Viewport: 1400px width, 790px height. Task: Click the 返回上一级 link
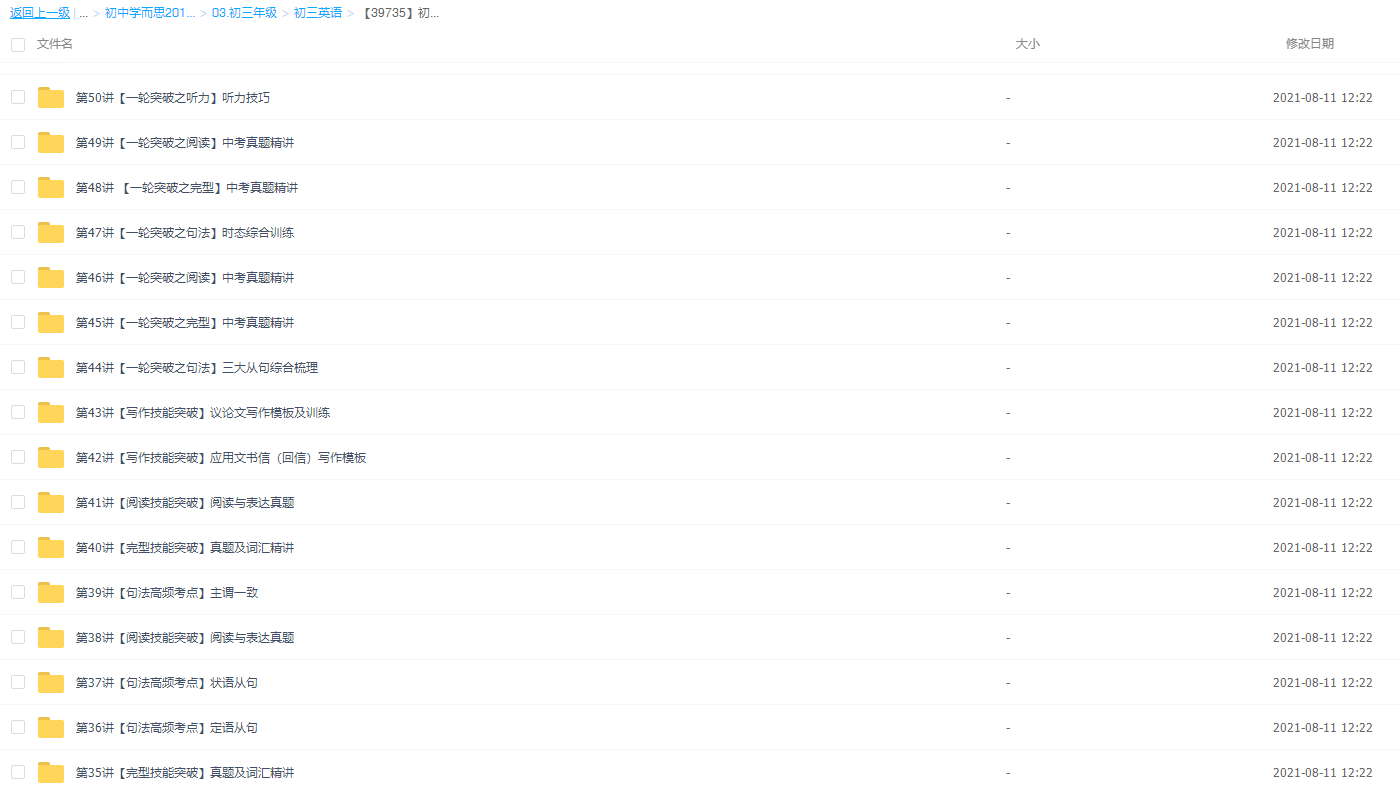(40, 13)
